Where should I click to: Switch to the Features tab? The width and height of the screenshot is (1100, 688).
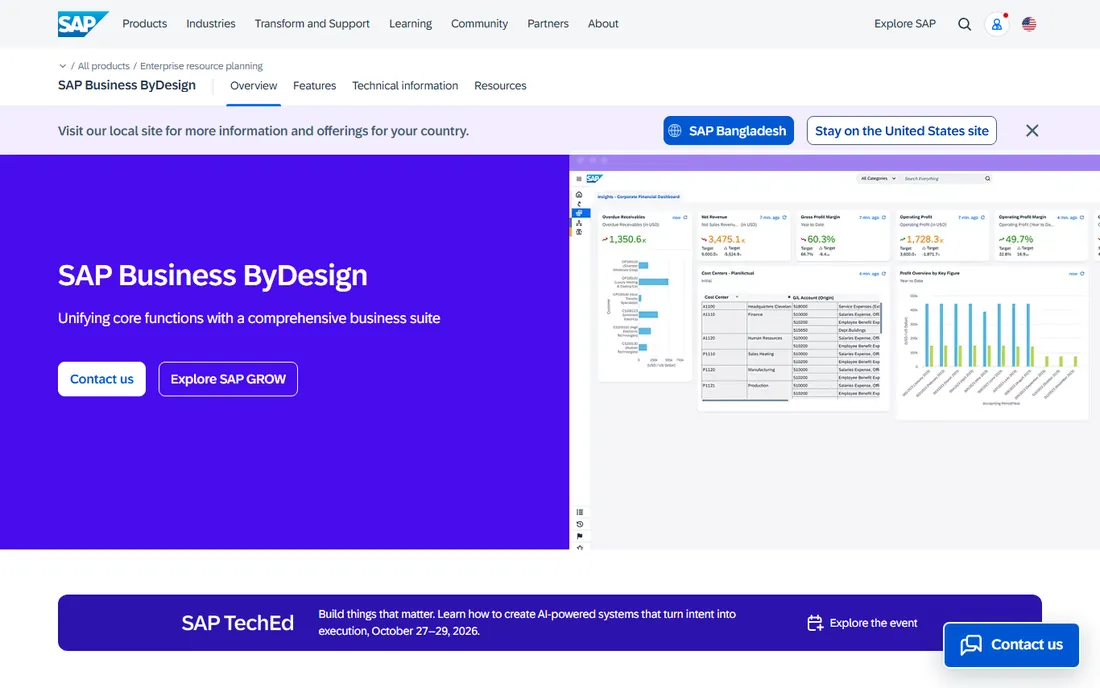pos(314,86)
